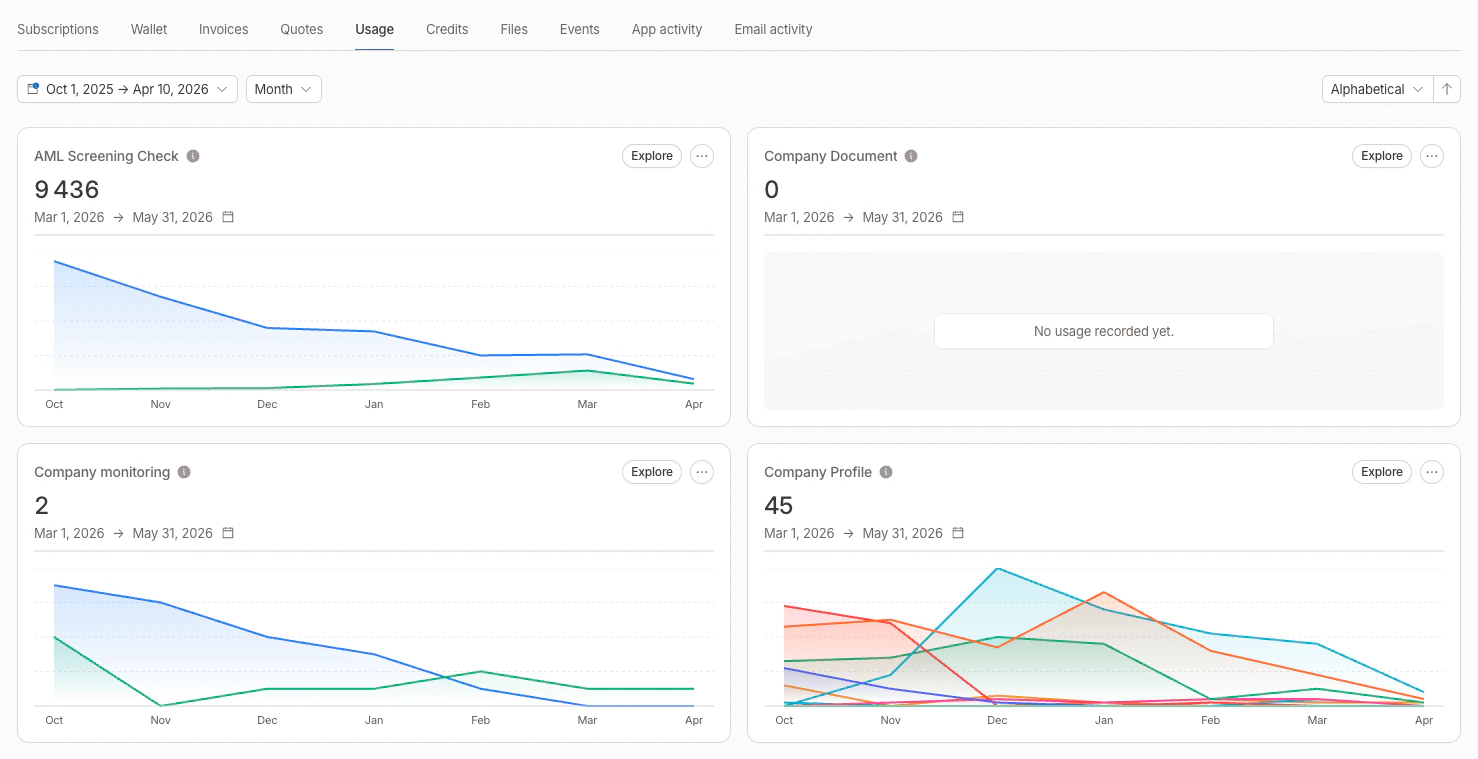Open calendar icon on Company Document period
This screenshot has height=759, width=1478.
(958, 217)
